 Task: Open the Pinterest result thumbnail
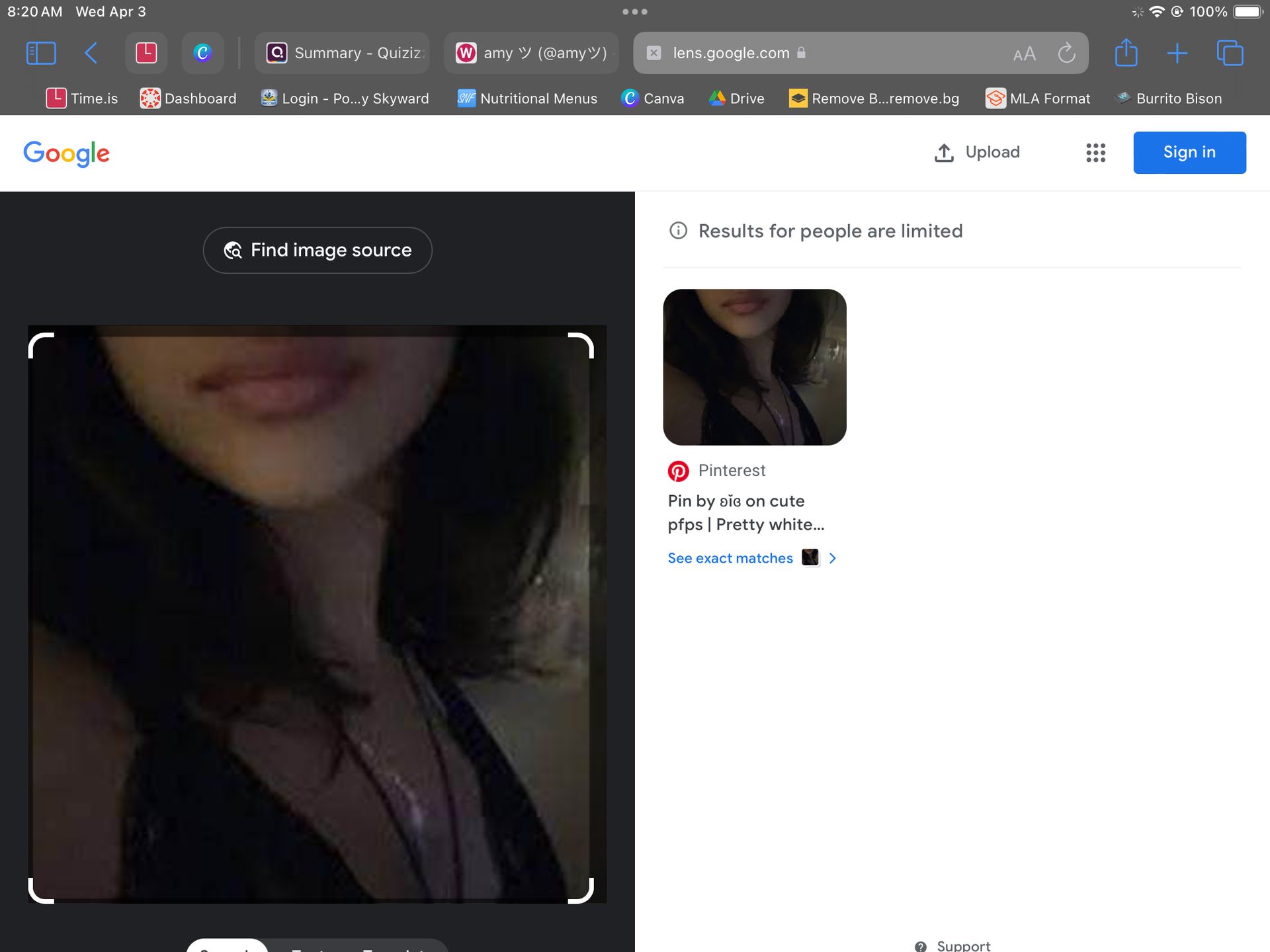tap(754, 367)
